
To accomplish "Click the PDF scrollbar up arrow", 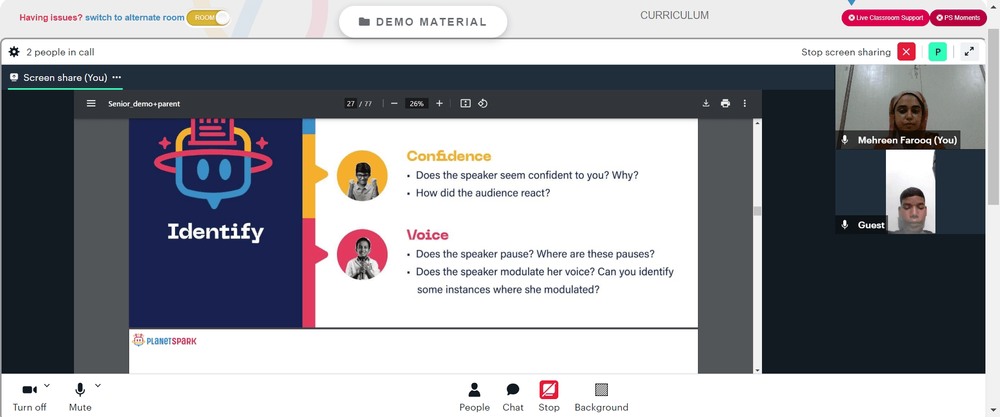I will tap(757, 122).
